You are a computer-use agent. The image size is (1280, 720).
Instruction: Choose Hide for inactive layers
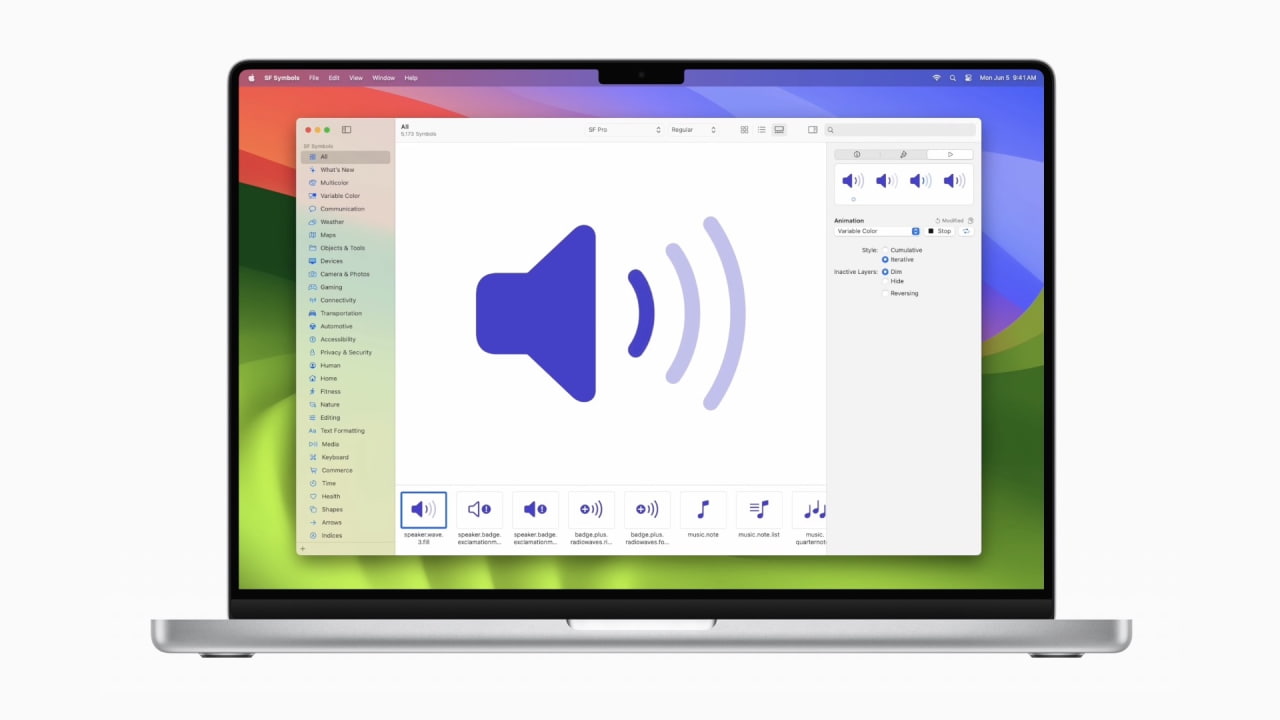click(885, 281)
